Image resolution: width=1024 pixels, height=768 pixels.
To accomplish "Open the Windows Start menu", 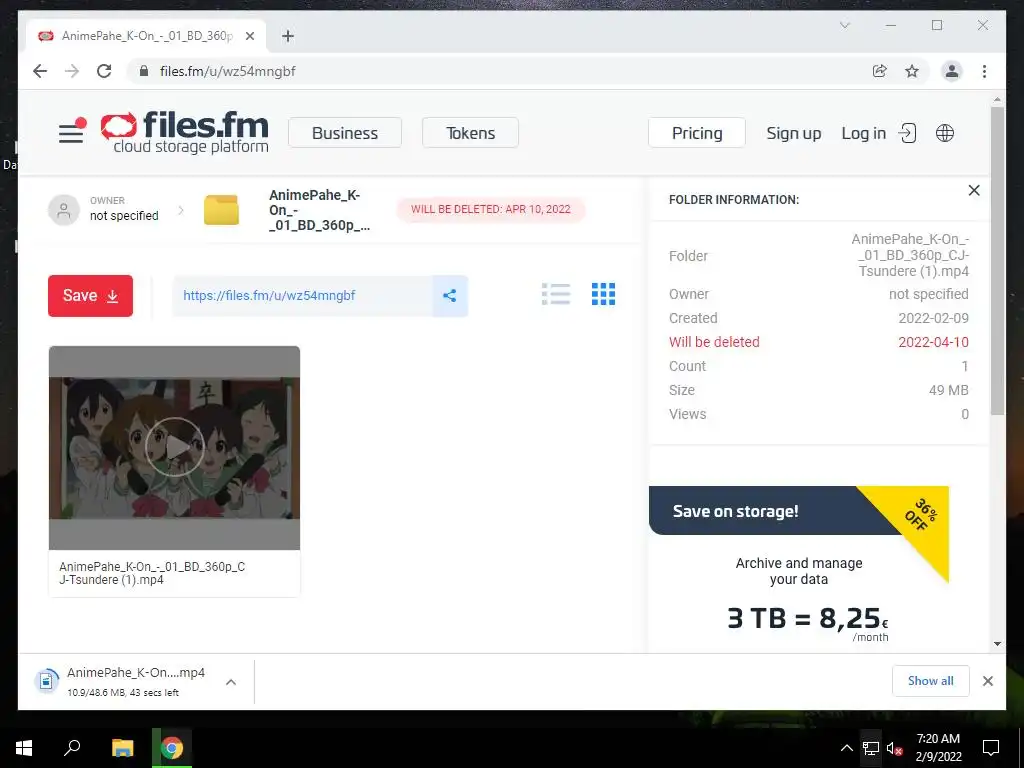I will 24,748.
